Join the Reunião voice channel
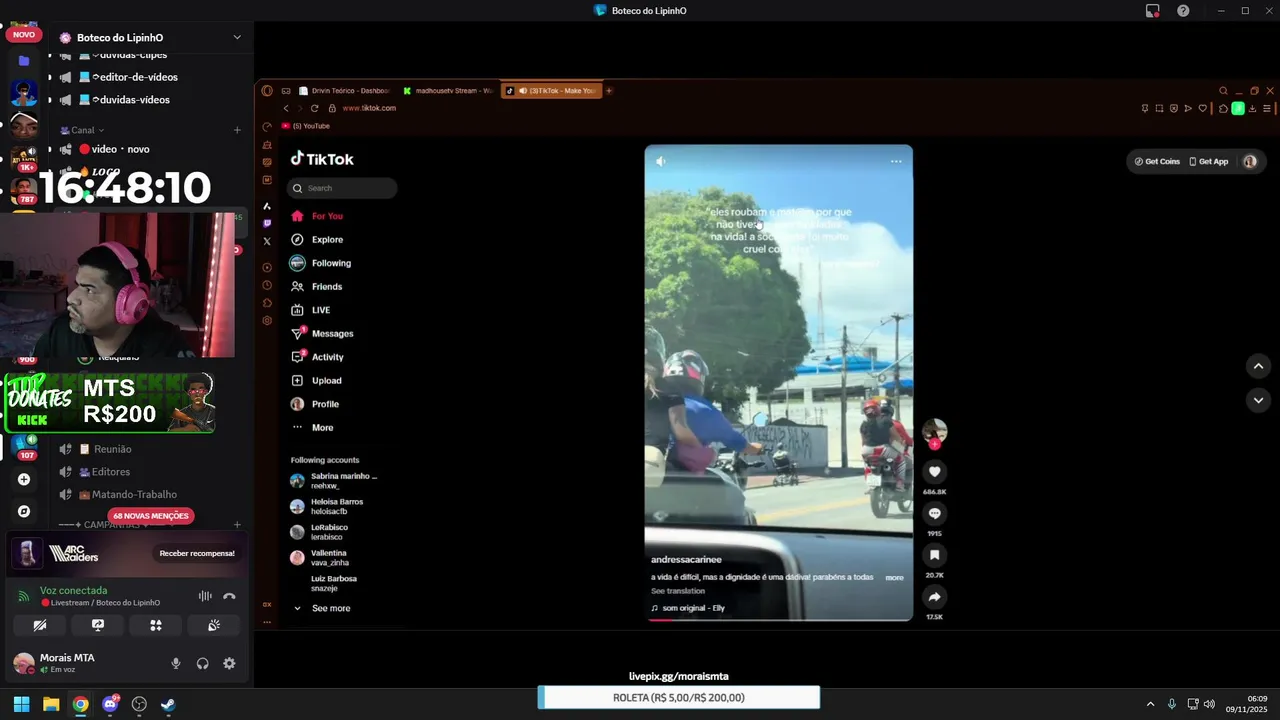The height and width of the screenshot is (720, 1280). tap(113, 449)
